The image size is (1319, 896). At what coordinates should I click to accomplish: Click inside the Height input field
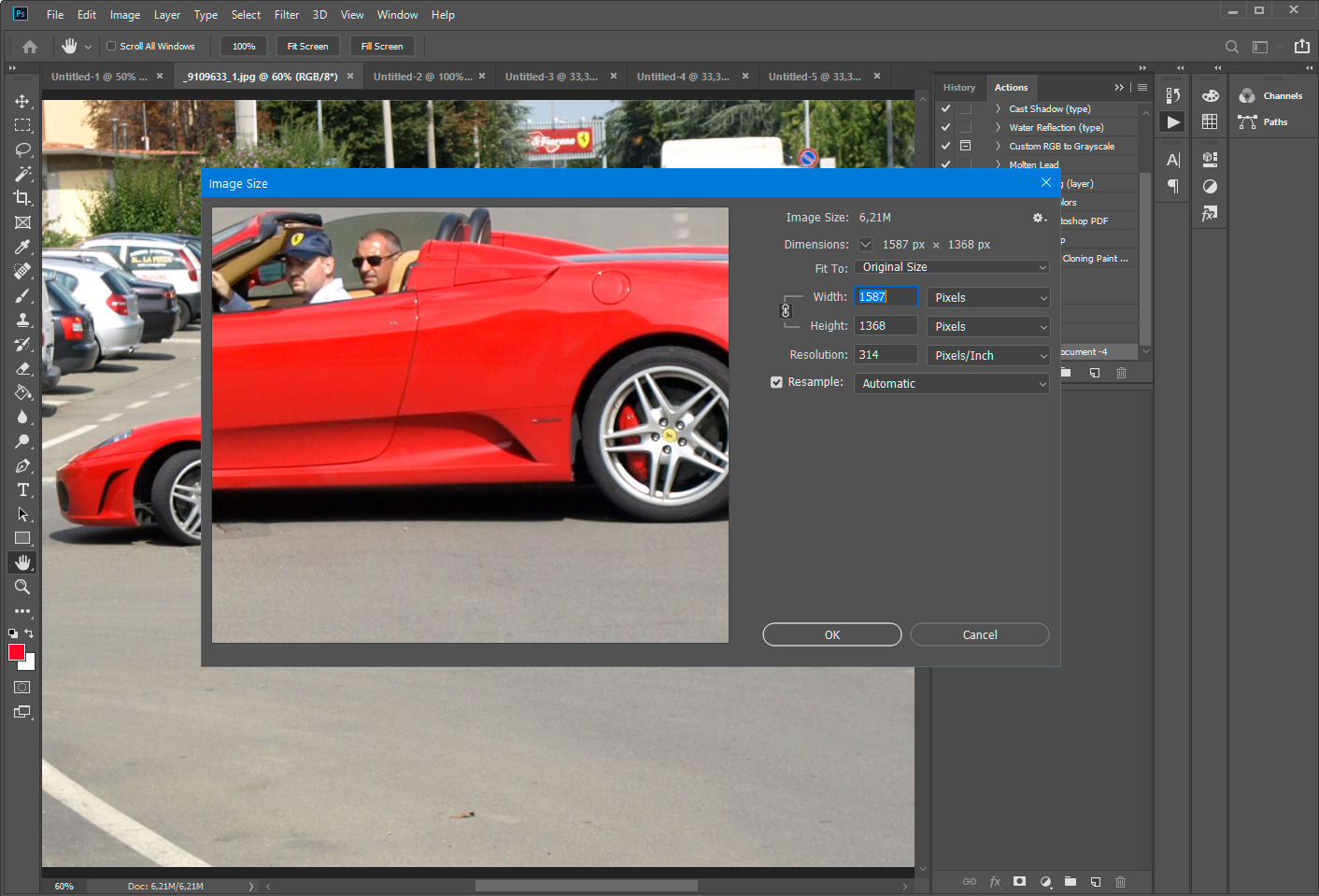[x=886, y=325]
